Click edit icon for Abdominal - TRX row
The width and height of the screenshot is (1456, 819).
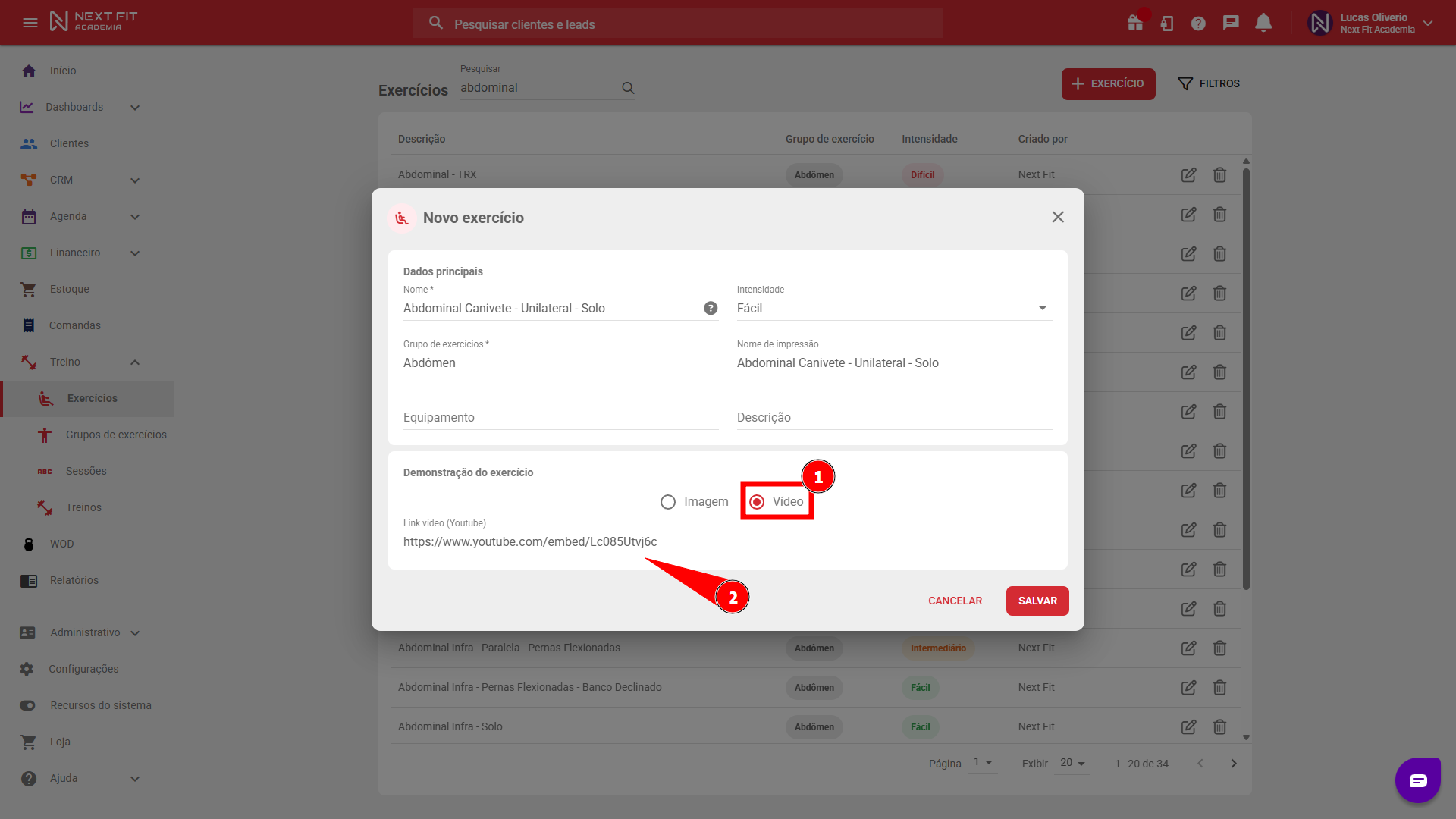tap(1188, 175)
